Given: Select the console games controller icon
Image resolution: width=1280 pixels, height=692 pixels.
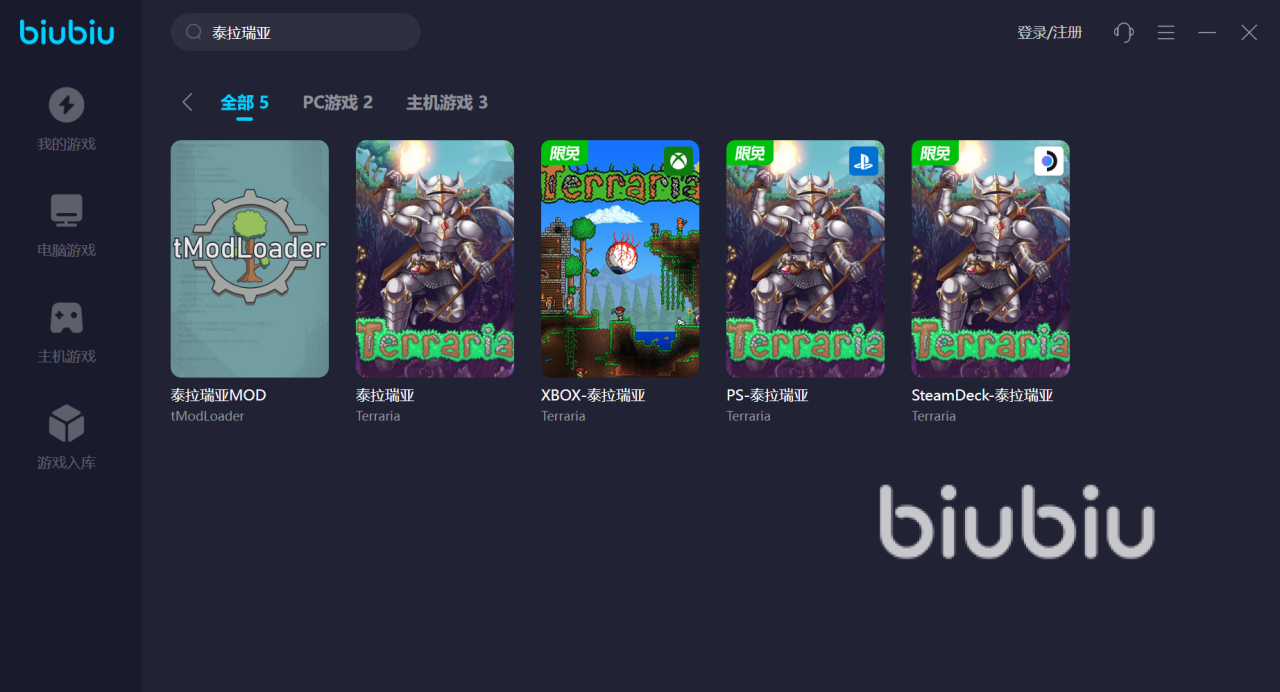Looking at the screenshot, I should 67,318.
